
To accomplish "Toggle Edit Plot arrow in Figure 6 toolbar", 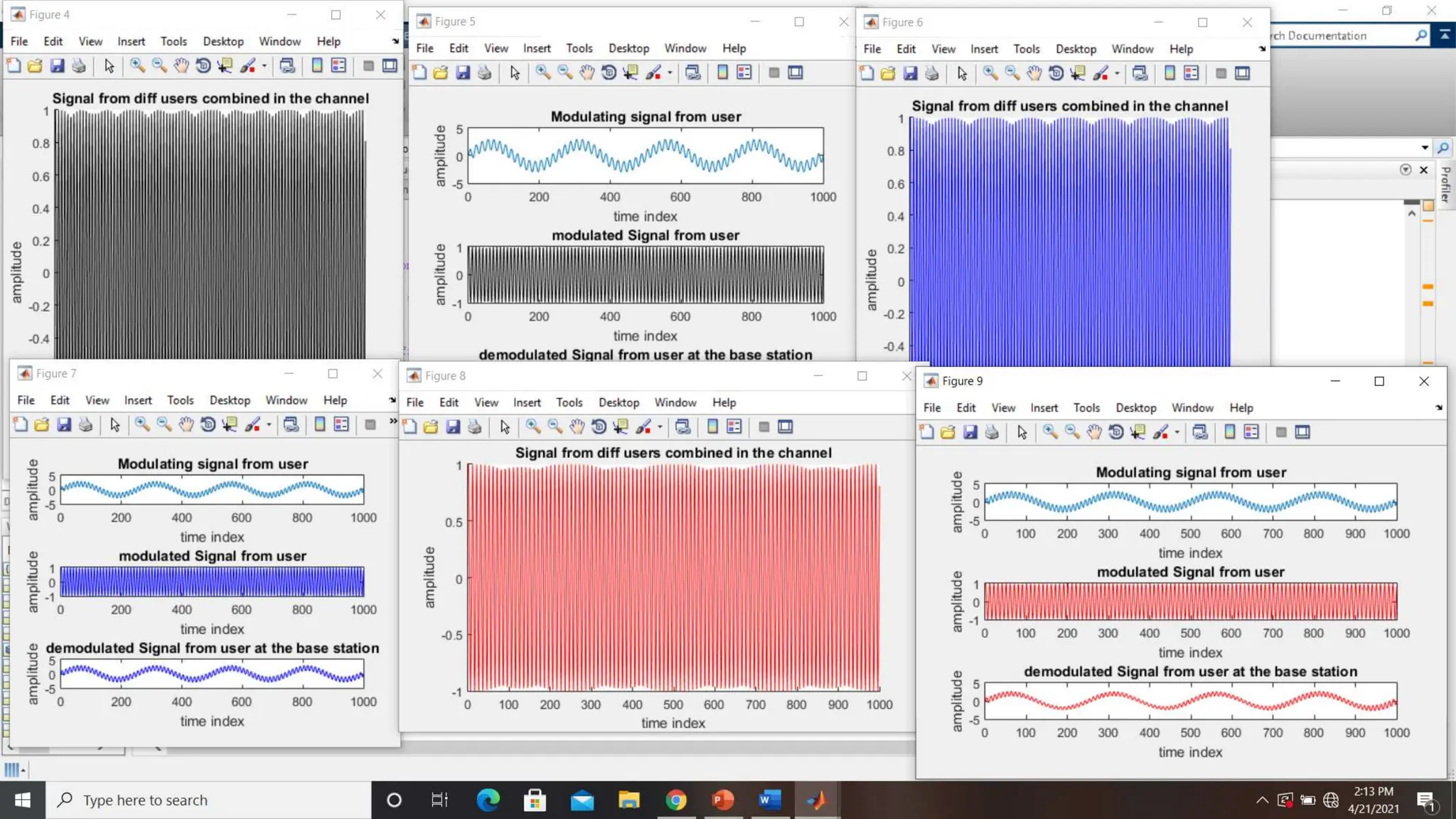I will tap(962, 73).
